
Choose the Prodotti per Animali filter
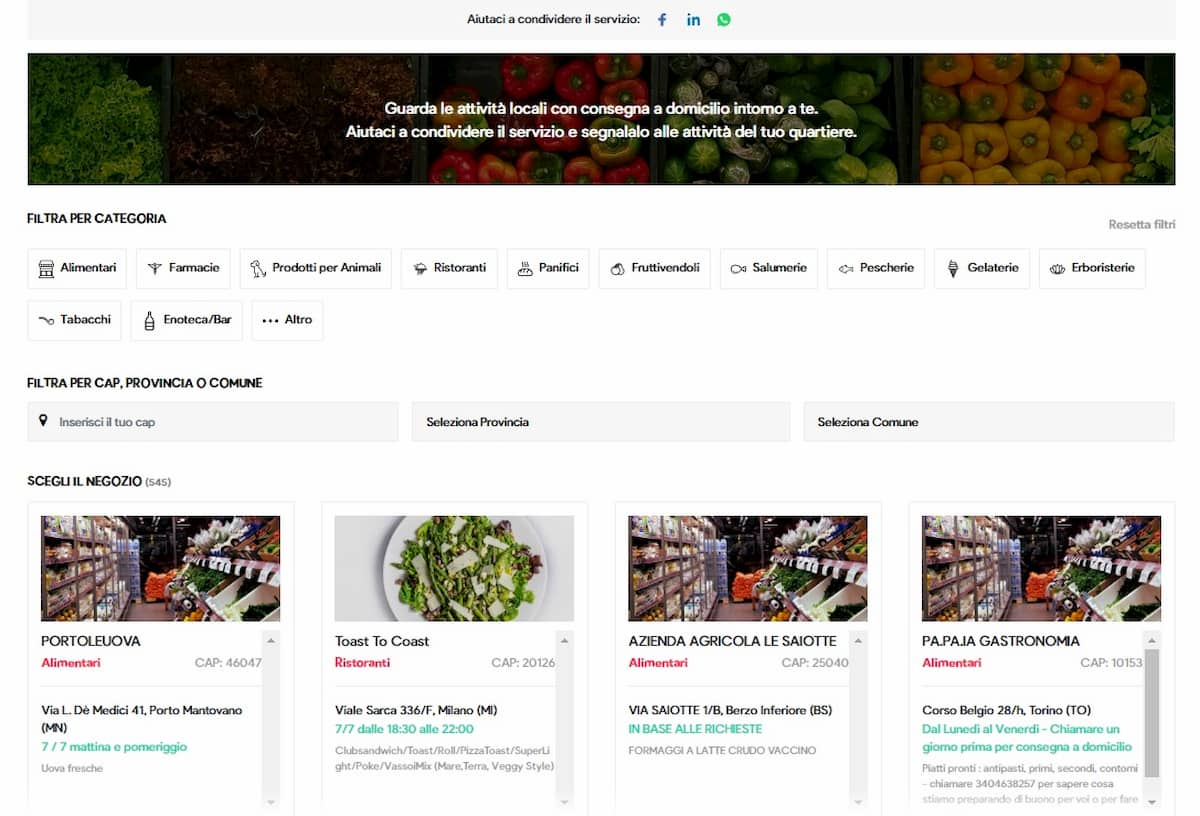pos(315,268)
